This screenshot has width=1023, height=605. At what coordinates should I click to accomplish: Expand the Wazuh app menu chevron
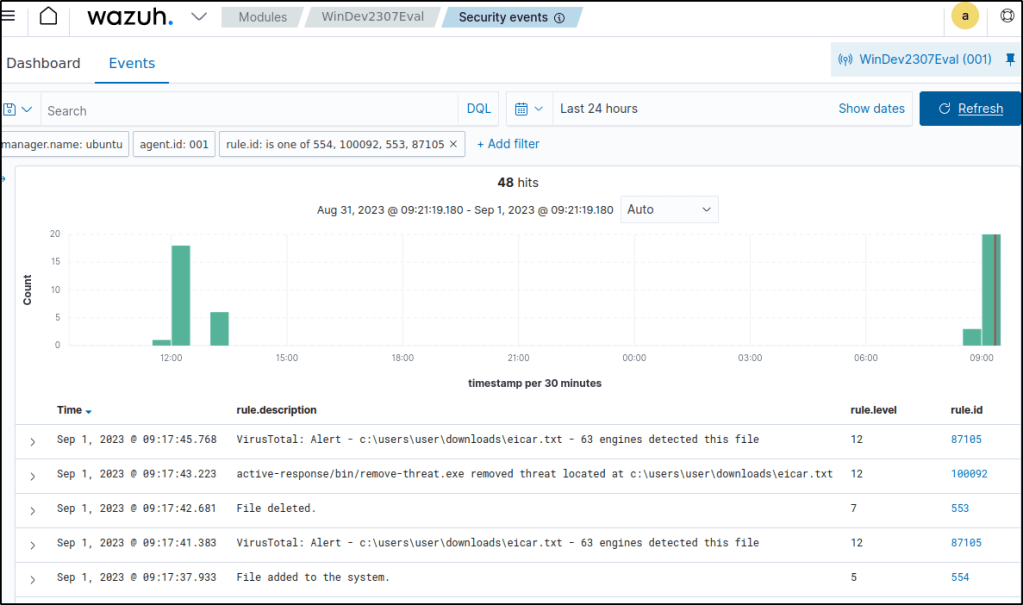(199, 17)
